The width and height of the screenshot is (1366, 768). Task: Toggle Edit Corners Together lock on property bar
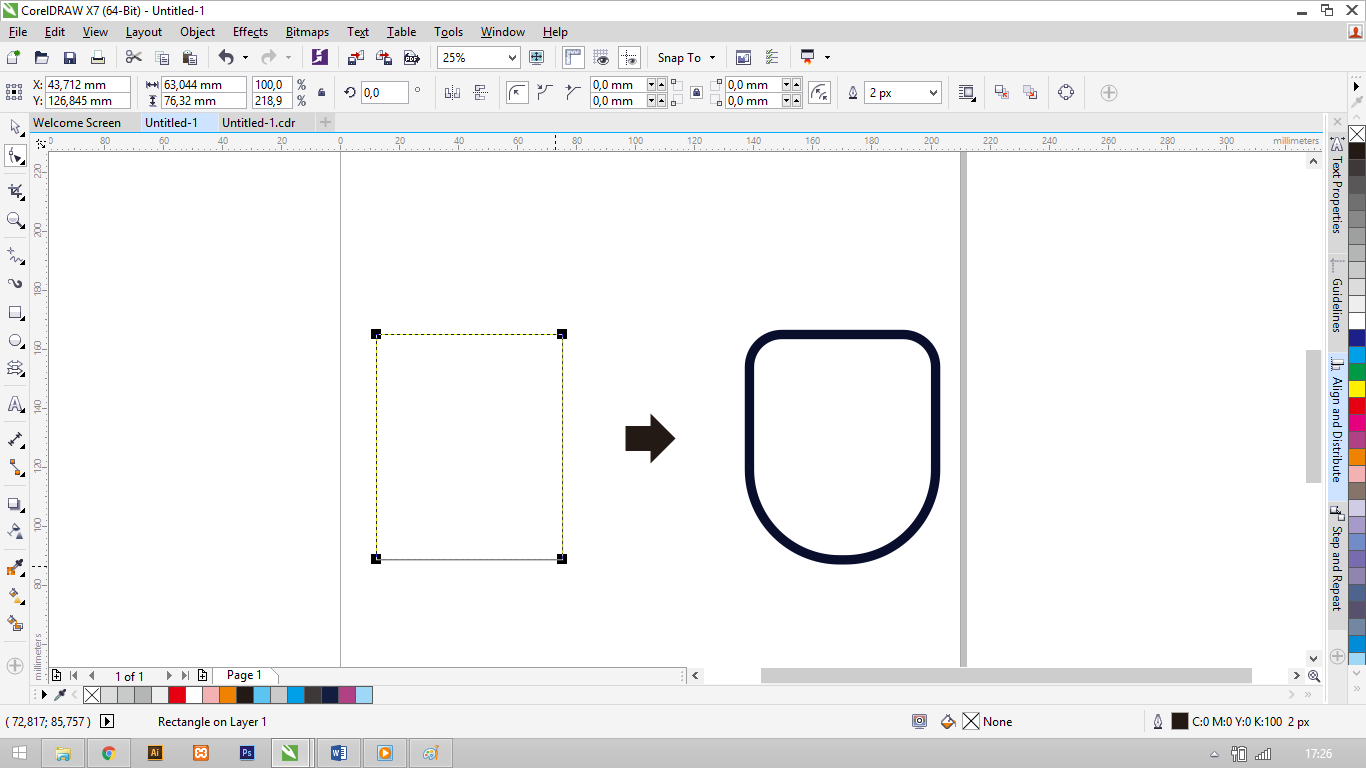tap(696, 93)
